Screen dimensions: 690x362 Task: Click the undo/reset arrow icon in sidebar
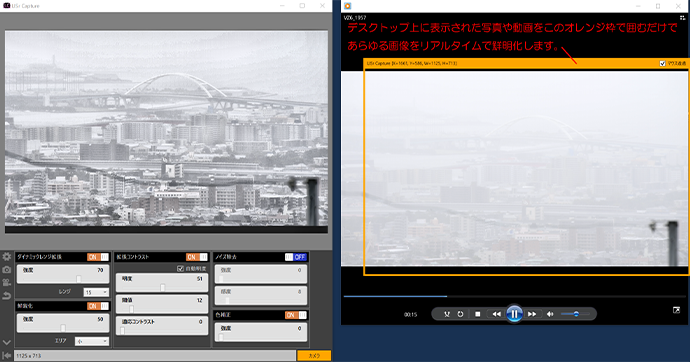pos(7,296)
